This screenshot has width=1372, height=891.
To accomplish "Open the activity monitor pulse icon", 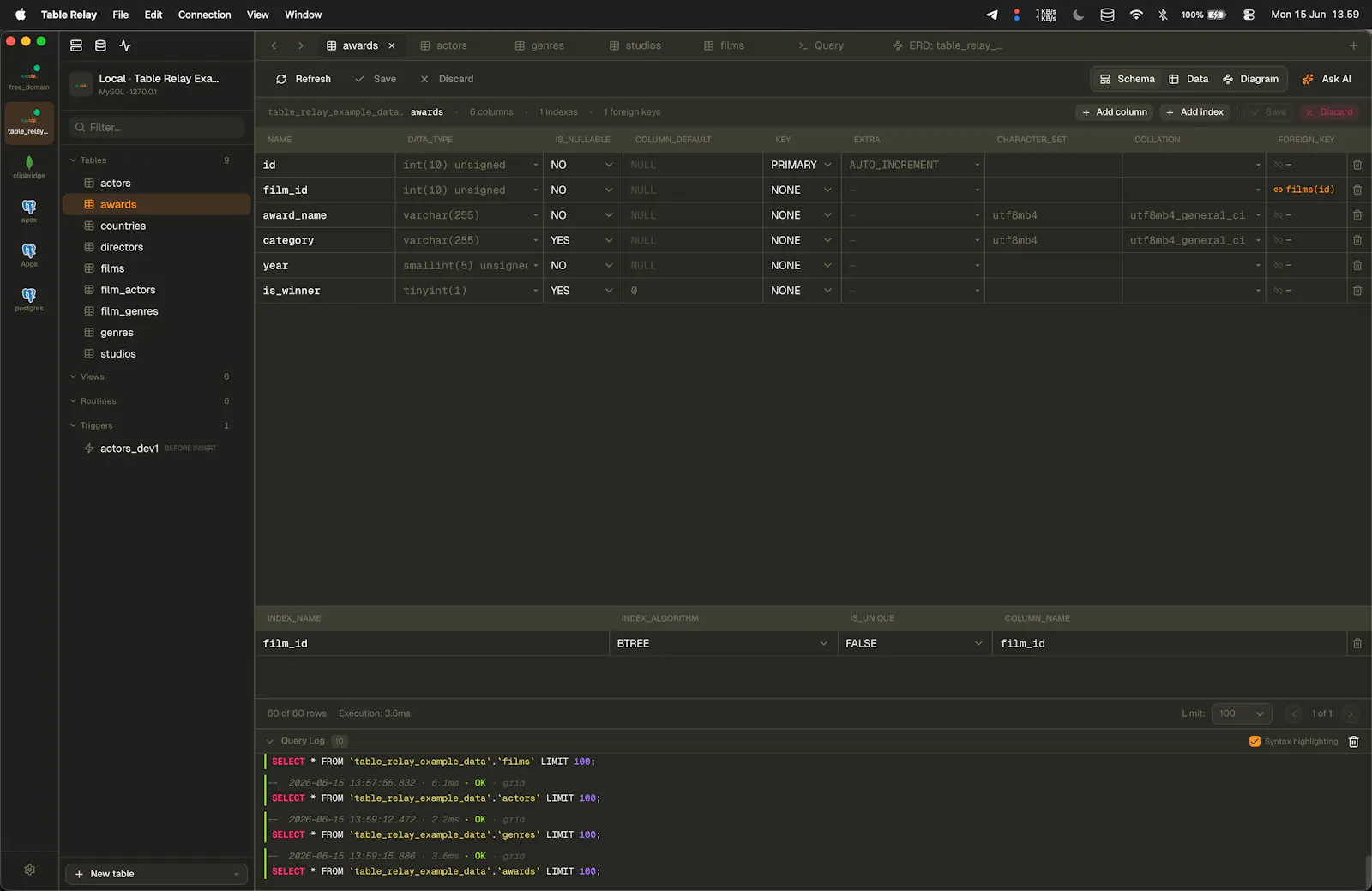I will 125,45.
